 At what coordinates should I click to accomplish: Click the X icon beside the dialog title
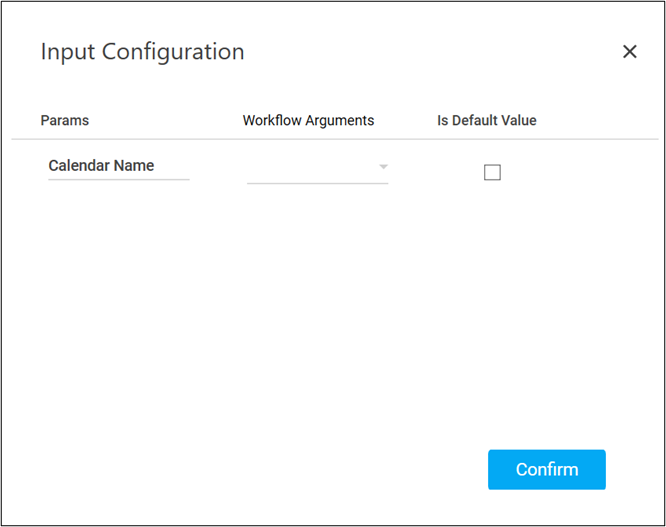629,52
